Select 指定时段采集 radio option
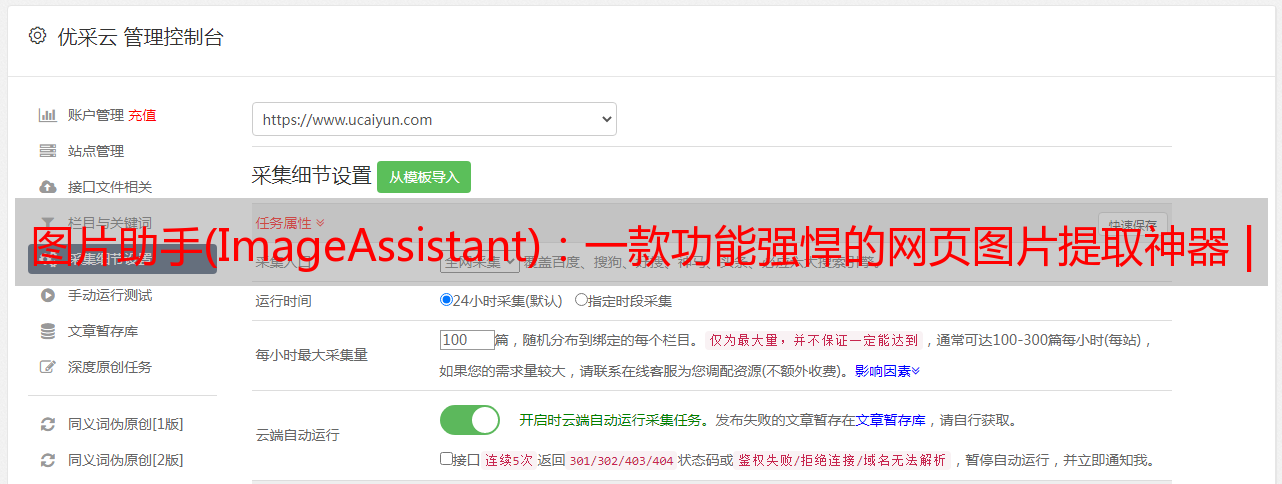 pos(581,300)
